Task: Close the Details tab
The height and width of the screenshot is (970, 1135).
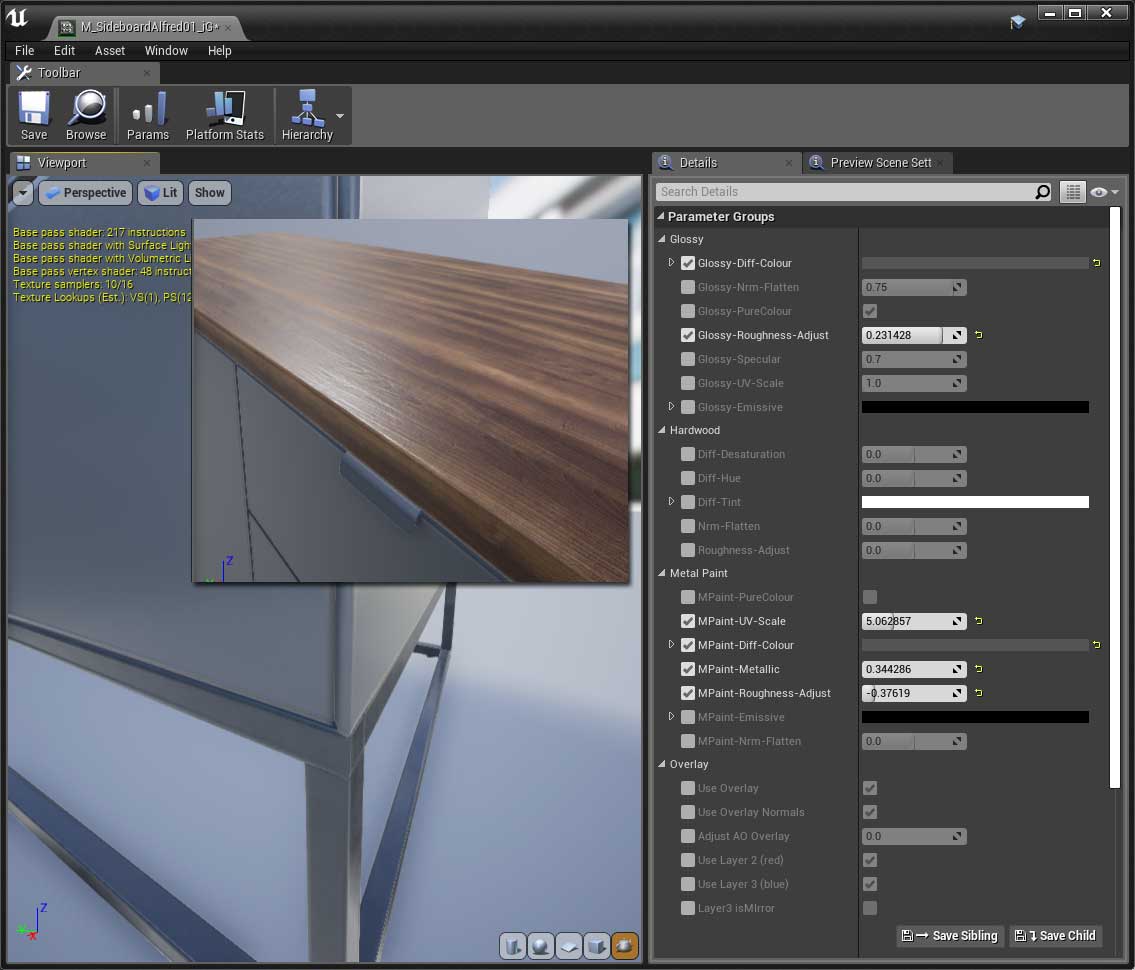Action: pyautogui.click(x=789, y=163)
